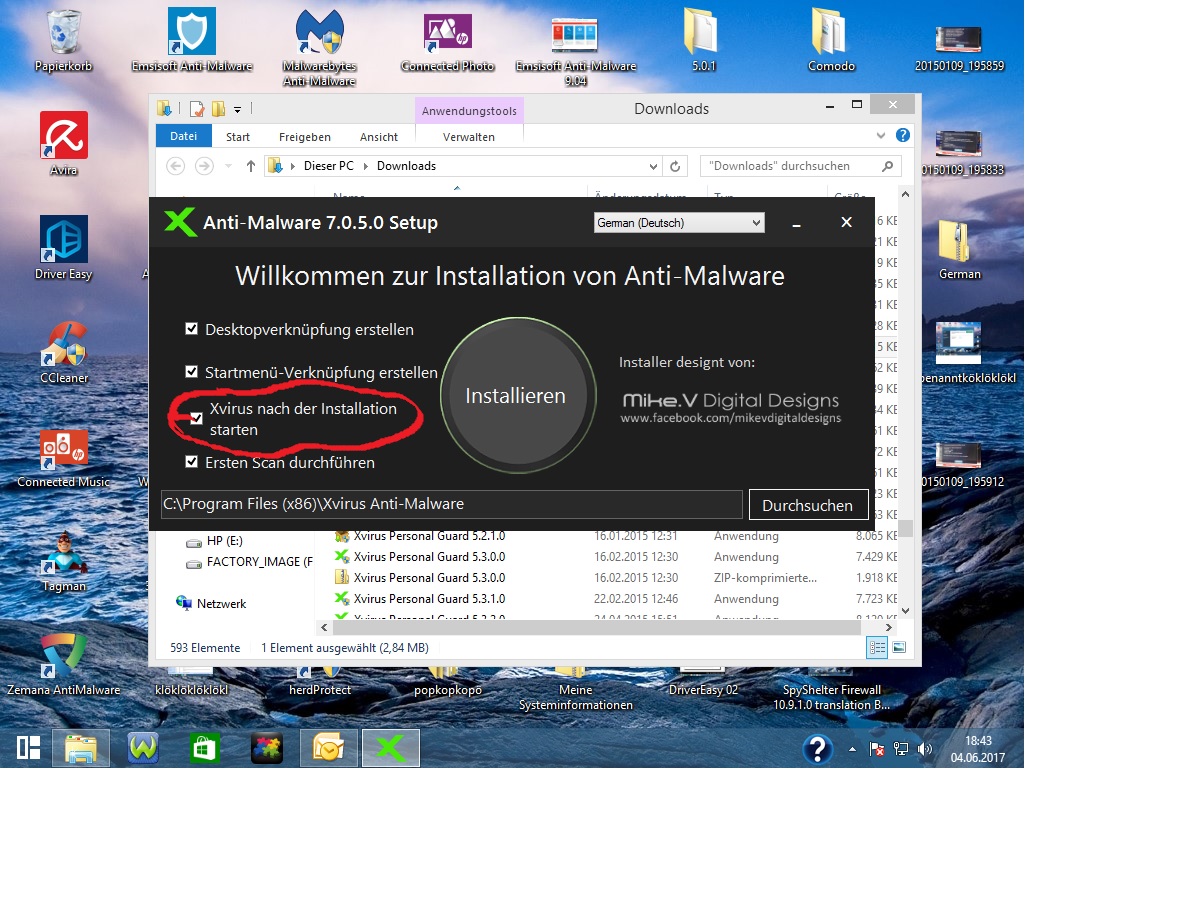The image size is (1192, 900).
Task: Open quick access toolbar customize dropdown
Action: [237, 109]
